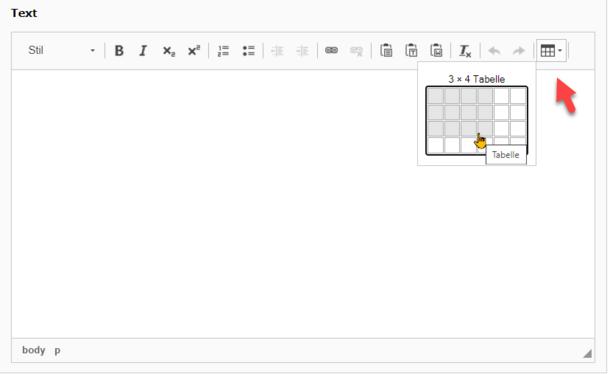610x374 pixels.
Task: Click the editor resize handle corner
Action: tap(587, 353)
